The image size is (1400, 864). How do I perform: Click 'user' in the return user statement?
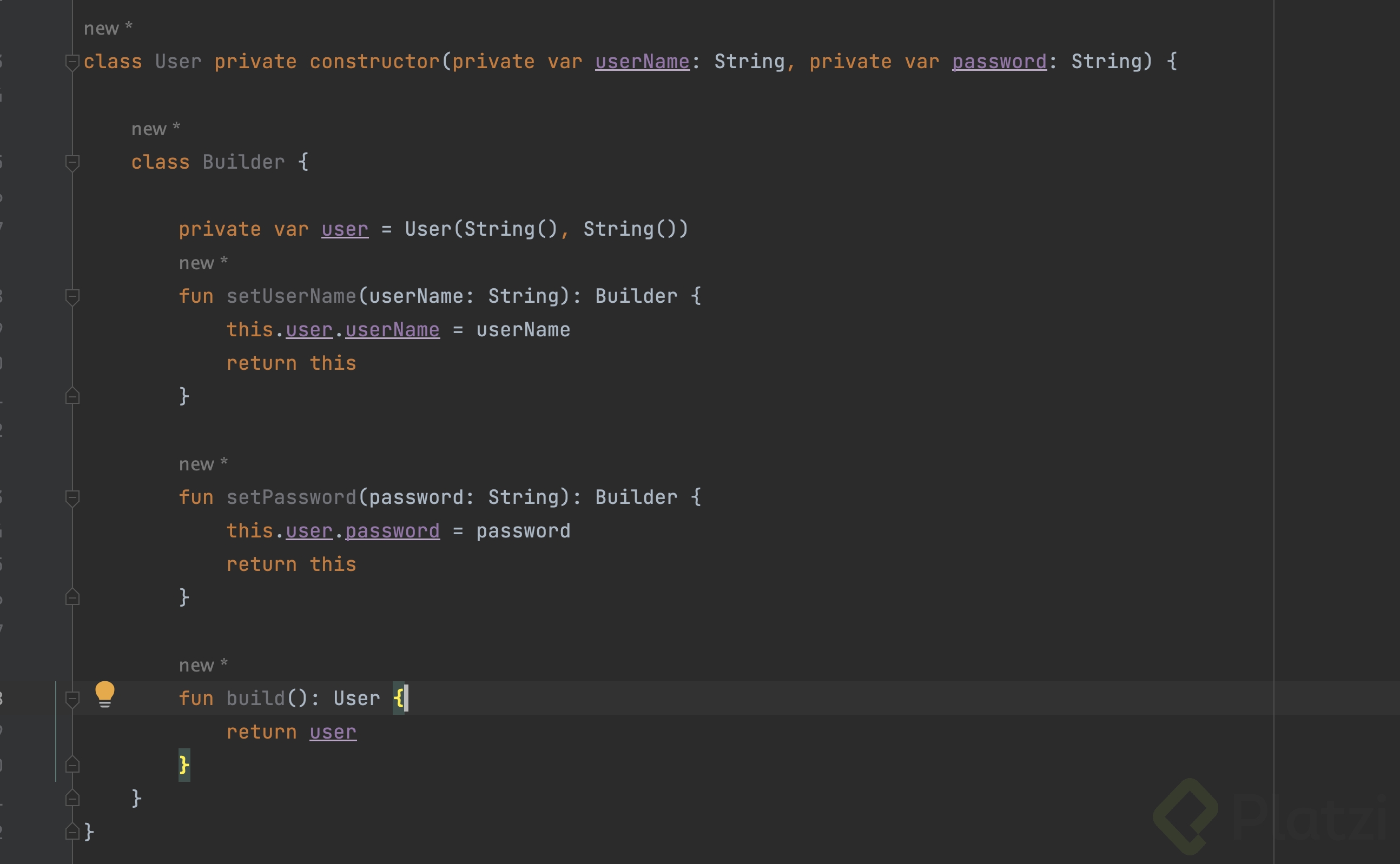[x=333, y=732]
